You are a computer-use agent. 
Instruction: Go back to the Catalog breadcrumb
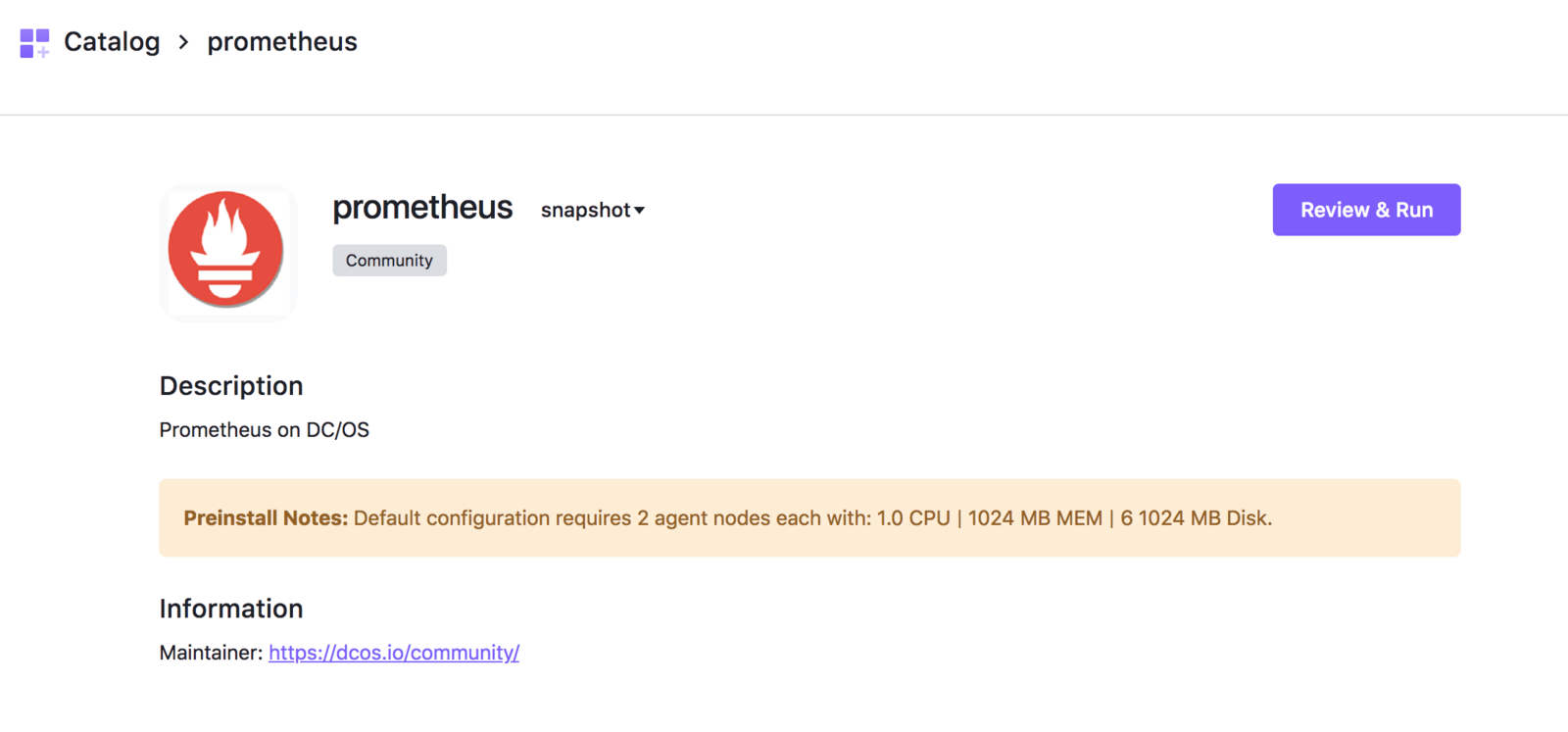(x=112, y=42)
